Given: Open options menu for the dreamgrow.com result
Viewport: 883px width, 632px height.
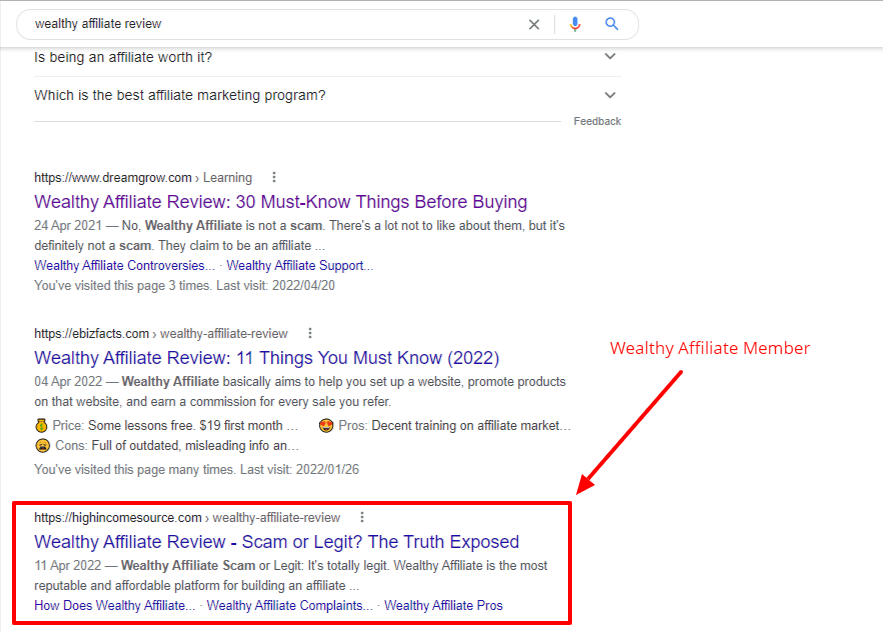Looking at the screenshot, I should [x=274, y=177].
